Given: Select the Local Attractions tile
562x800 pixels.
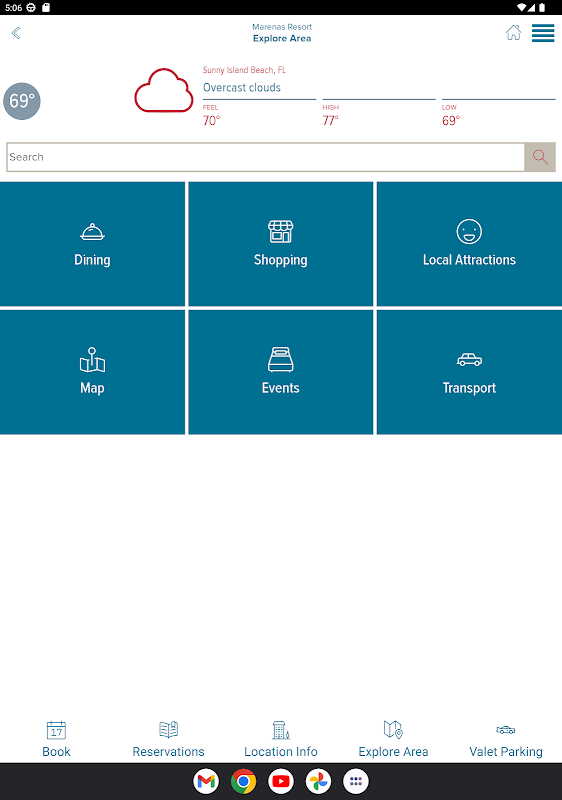Looking at the screenshot, I should (x=469, y=244).
